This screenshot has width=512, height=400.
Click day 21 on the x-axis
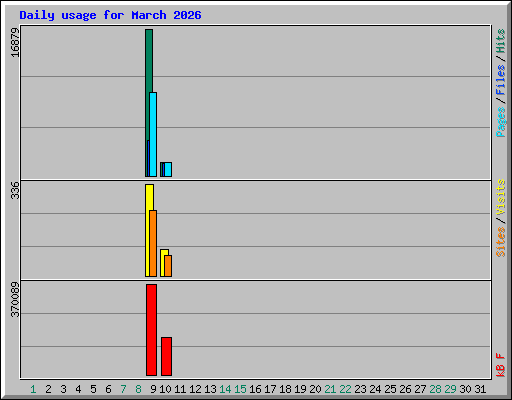330,389
